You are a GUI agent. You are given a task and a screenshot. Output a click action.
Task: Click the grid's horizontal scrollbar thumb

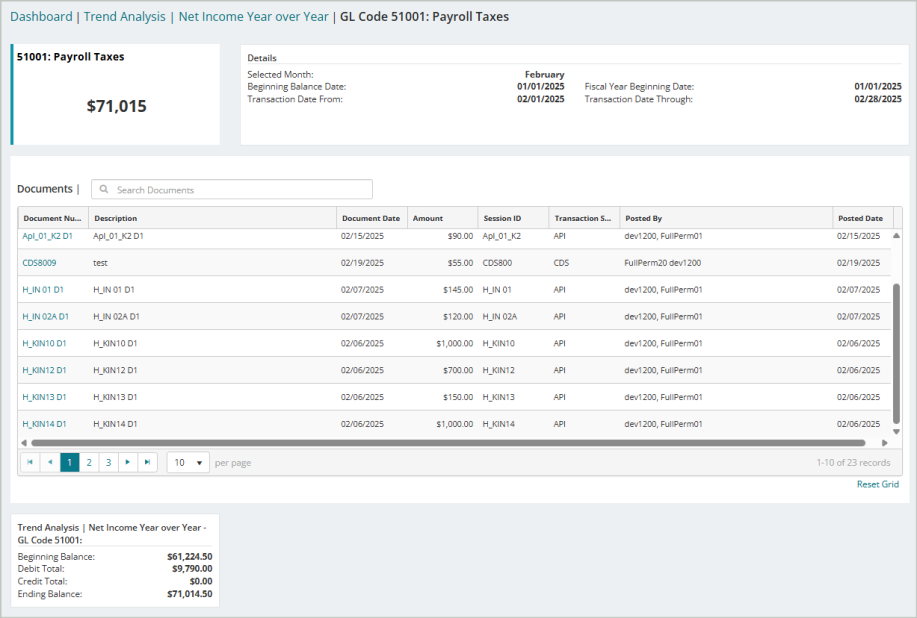[448, 443]
